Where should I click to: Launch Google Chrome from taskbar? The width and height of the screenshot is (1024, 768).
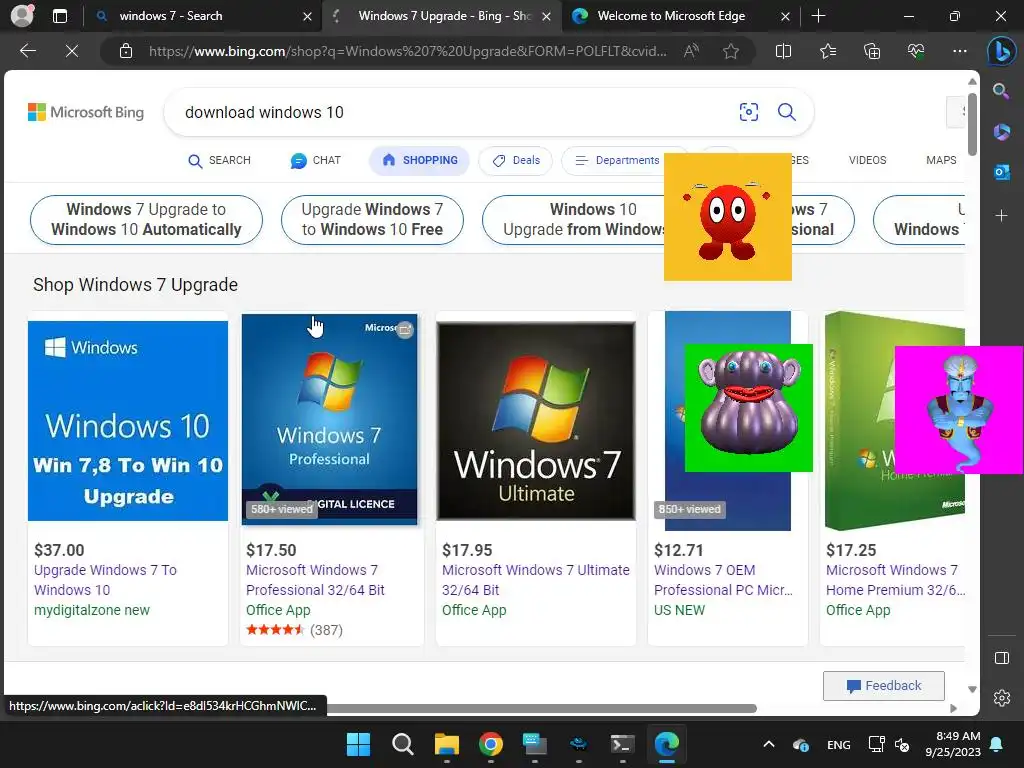[490, 744]
